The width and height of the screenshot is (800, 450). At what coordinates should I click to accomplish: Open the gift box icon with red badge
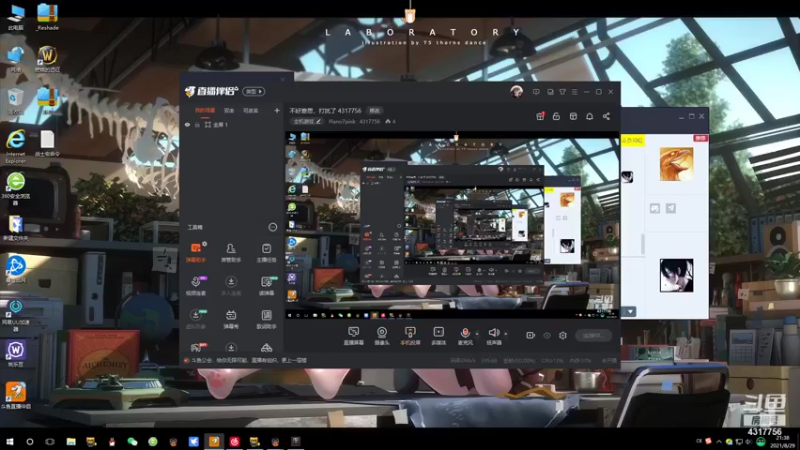(540, 116)
